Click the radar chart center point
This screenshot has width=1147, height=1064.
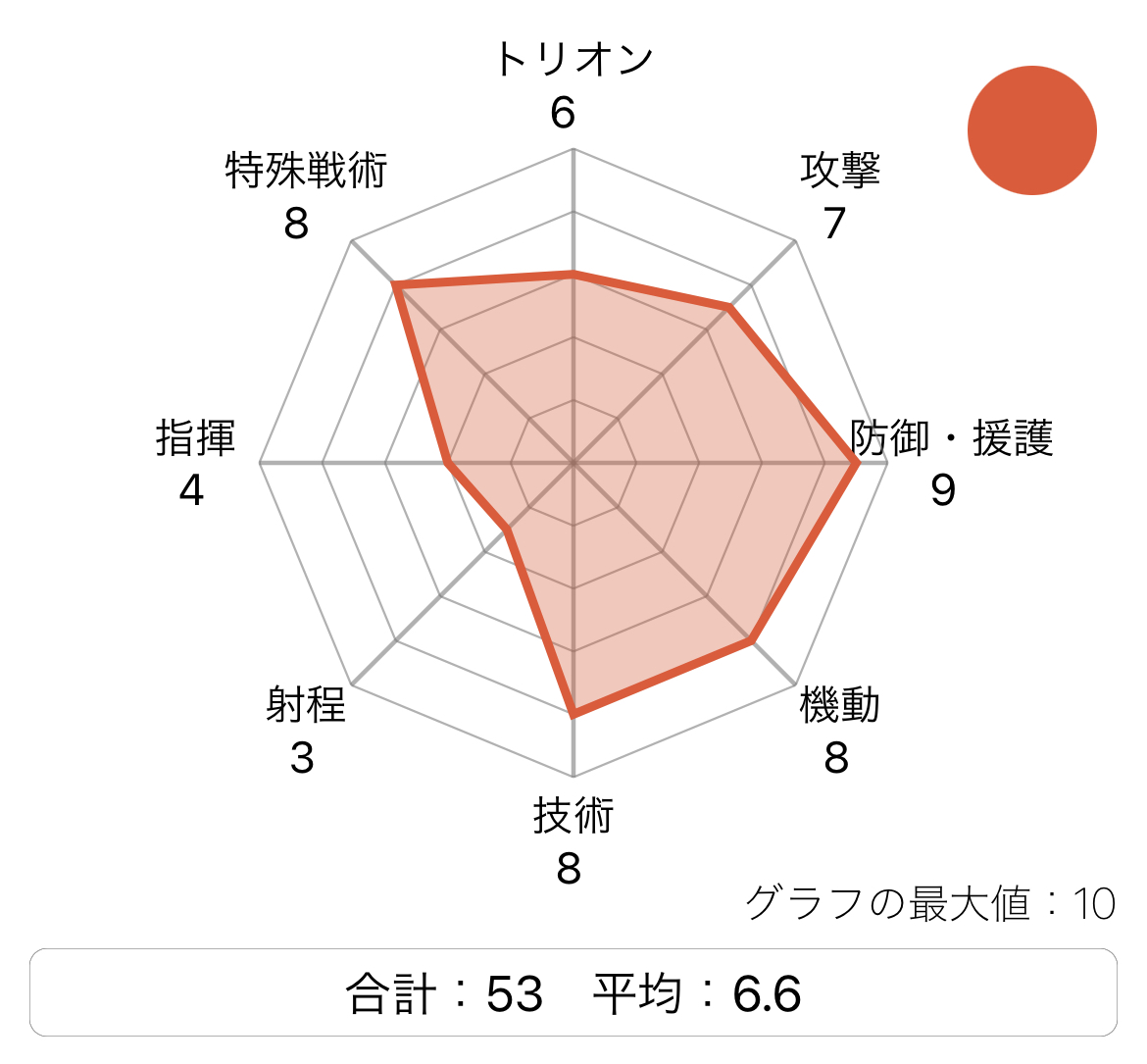tap(573, 463)
